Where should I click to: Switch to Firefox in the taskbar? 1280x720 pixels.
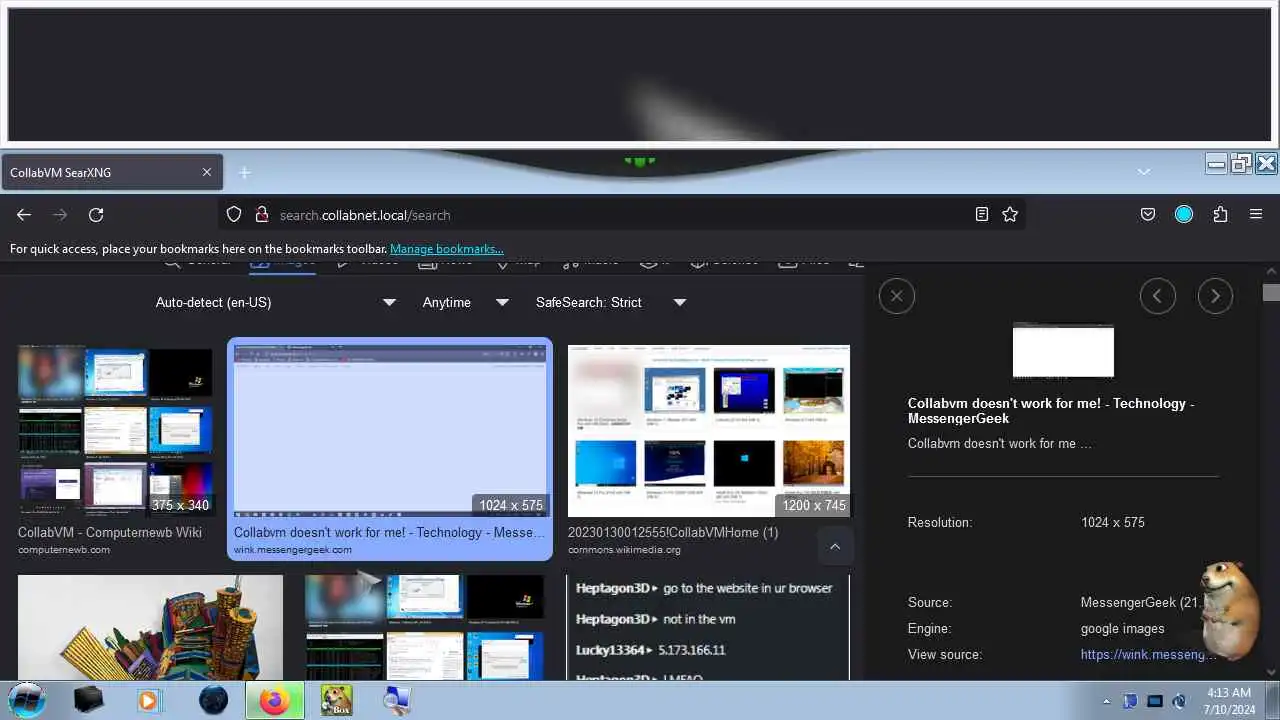tap(274, 700)
